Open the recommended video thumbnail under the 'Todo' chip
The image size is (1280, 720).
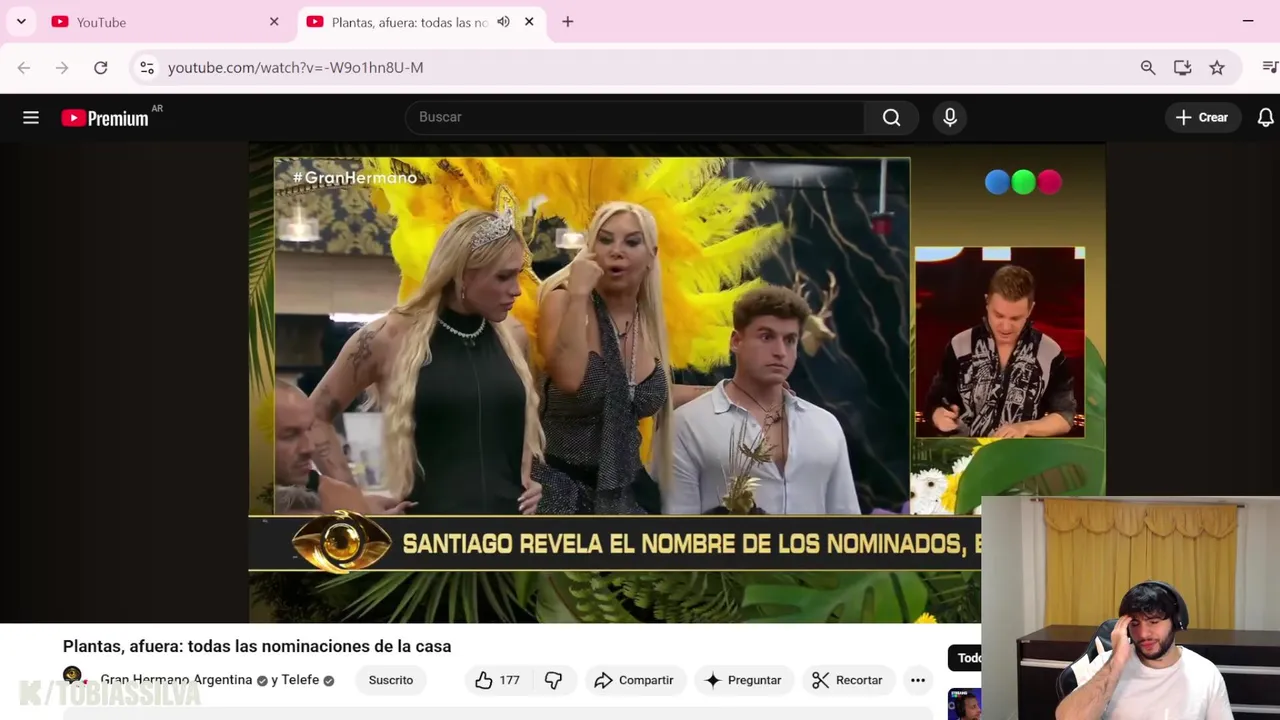[x=965, y=704]
